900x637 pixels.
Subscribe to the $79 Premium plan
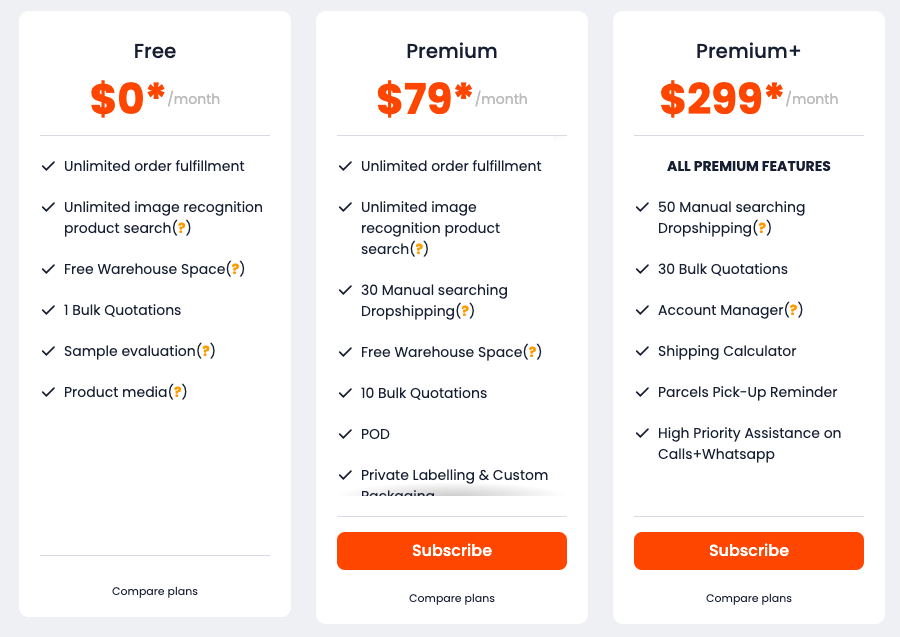452,551
